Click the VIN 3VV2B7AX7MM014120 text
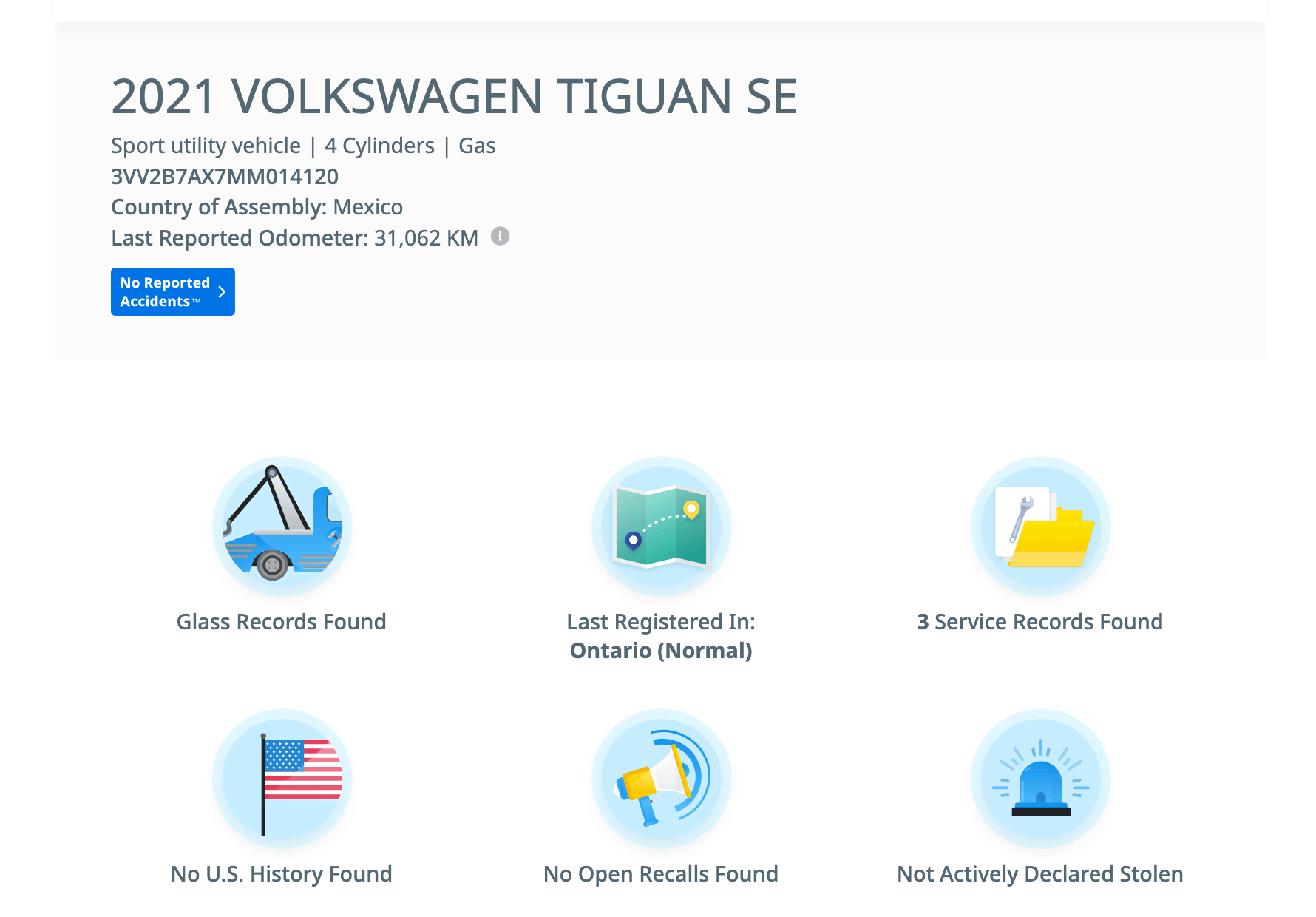 pos(225,177)
